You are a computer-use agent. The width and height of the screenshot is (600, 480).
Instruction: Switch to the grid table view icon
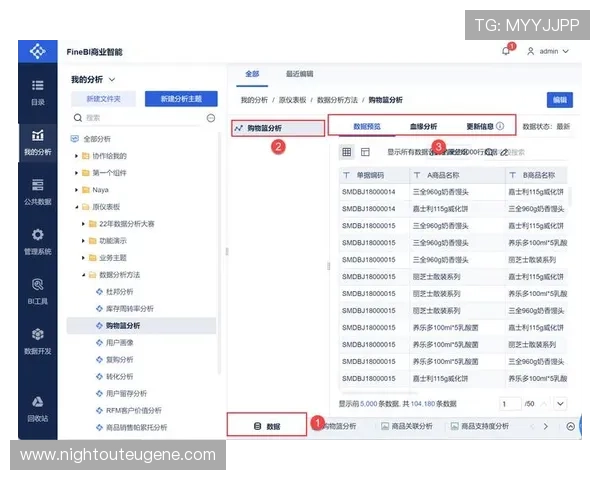[x=347, y=152]
